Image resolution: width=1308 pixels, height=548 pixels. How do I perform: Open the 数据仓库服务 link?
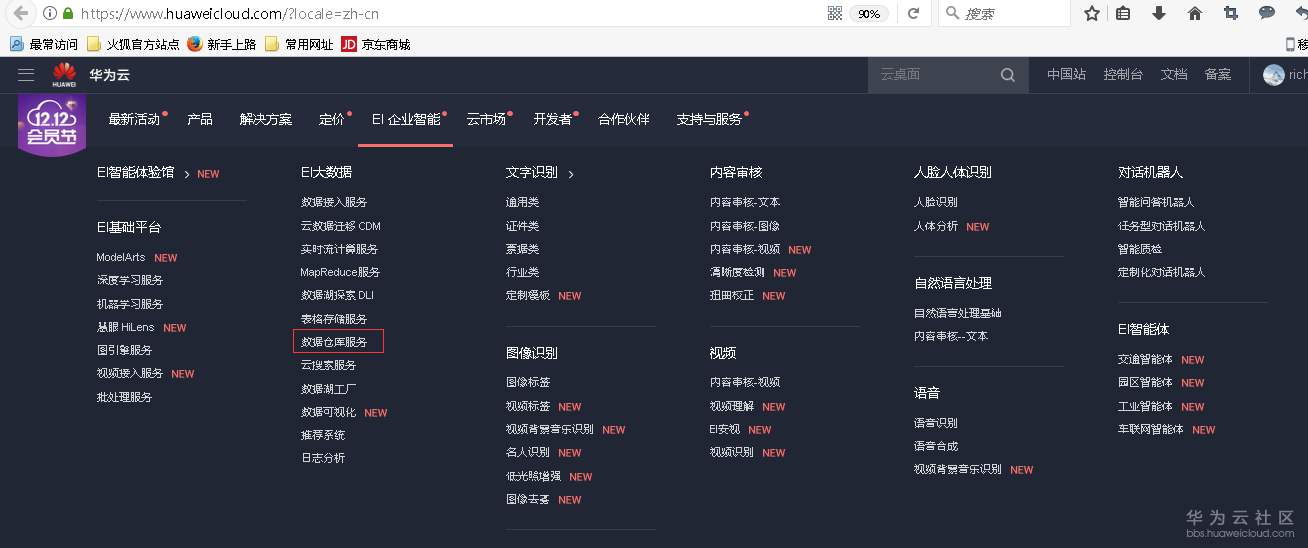334,342
